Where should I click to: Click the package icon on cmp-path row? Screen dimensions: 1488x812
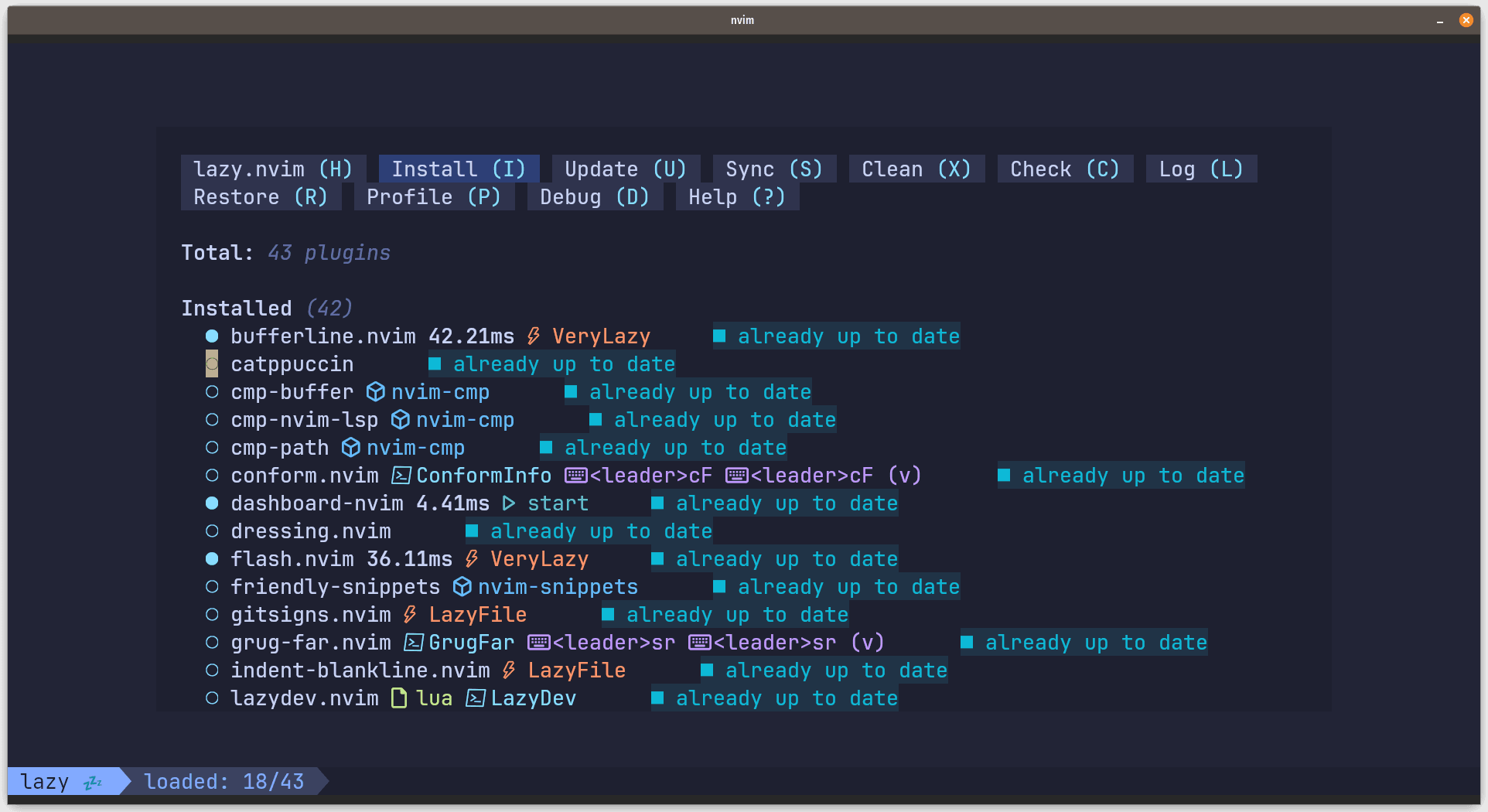click(x=350, y=448)
